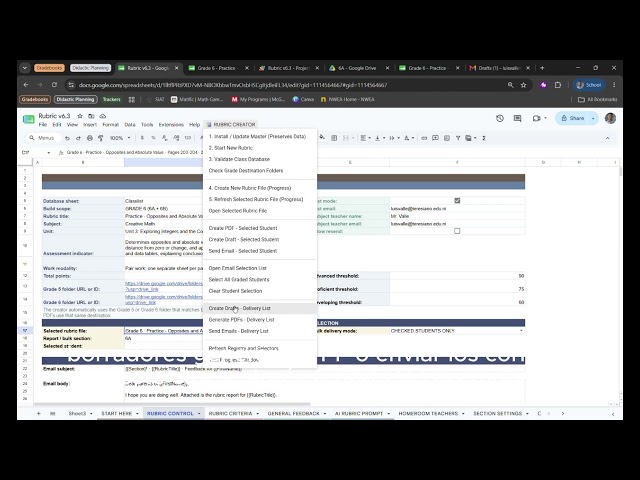Image resolution: width=640 pixels, height=480 pixels.
Task: Select the paint format roller icon
Action: click(101, 138)
